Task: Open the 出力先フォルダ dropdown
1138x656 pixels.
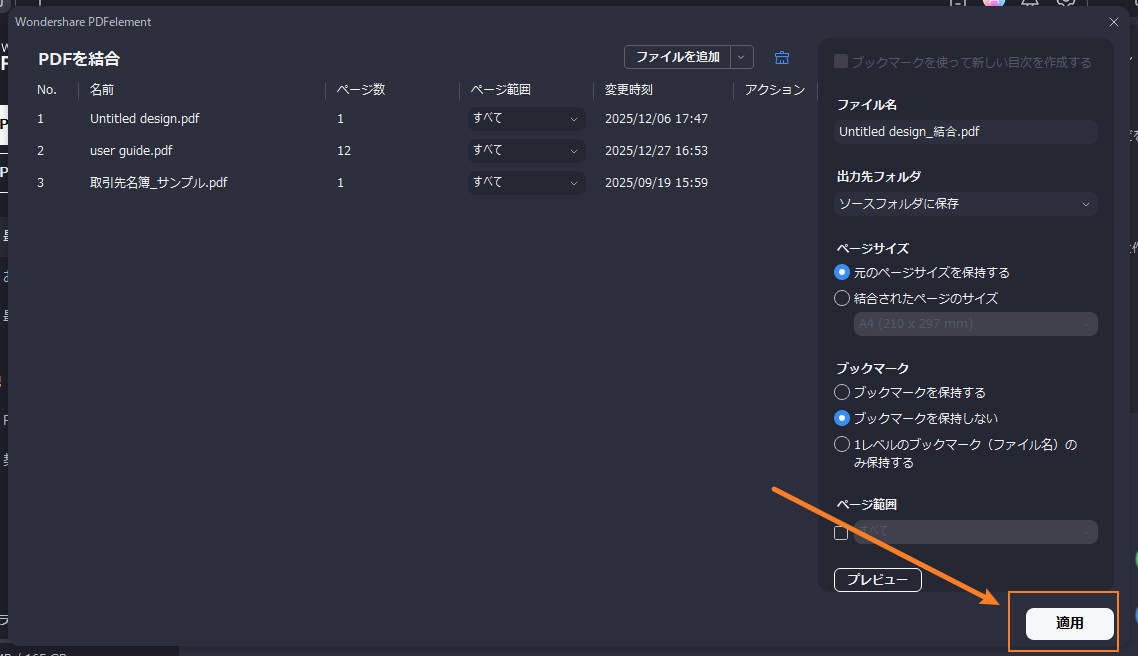Action: pos(964,204)
